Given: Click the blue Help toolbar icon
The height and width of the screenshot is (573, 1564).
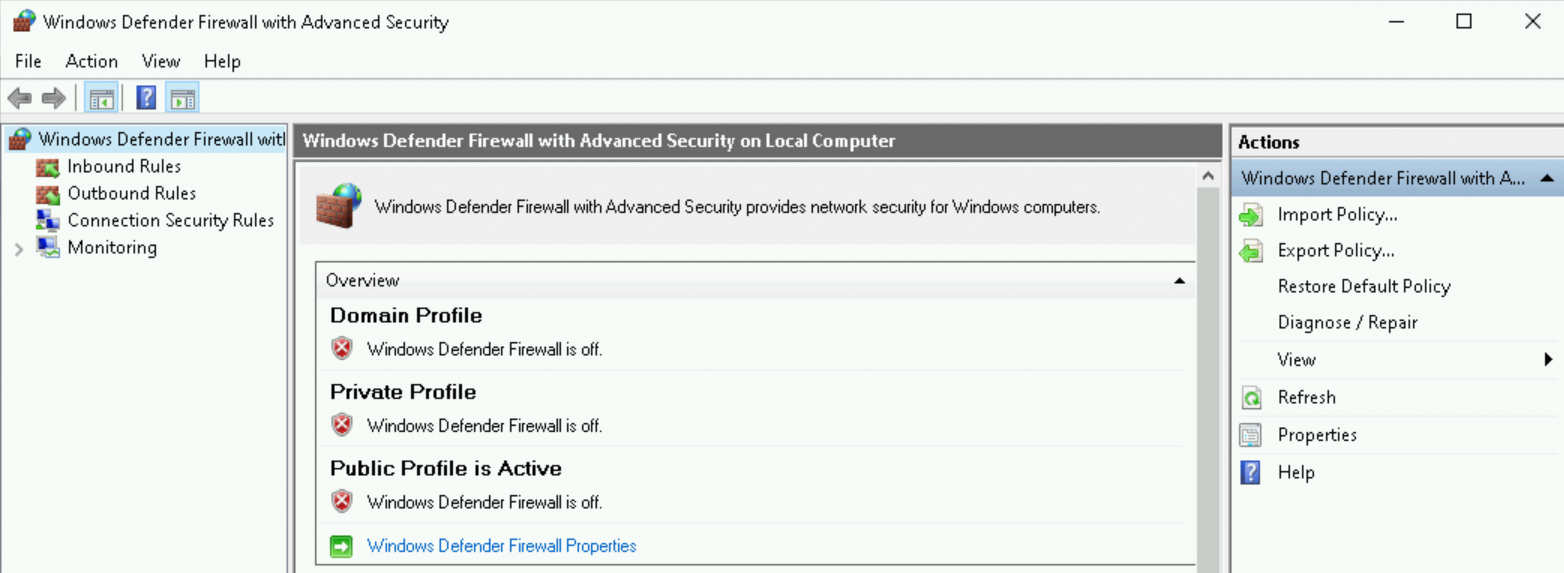Looking at the screenshot, I should point(146,98).
